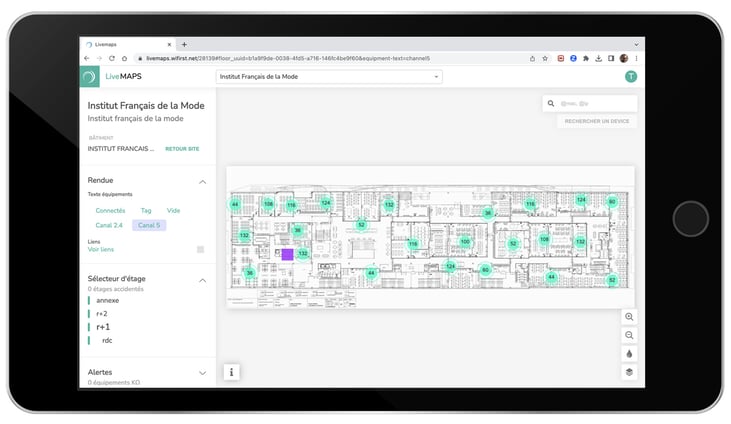This screenshot has width=731, height=424.
Task: Click the address bar URL
Action: point(288,58)
